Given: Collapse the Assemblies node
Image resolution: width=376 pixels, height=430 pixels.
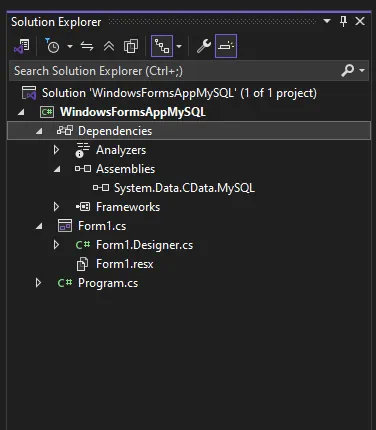Looking at the screenshot, I should point(57,169).
